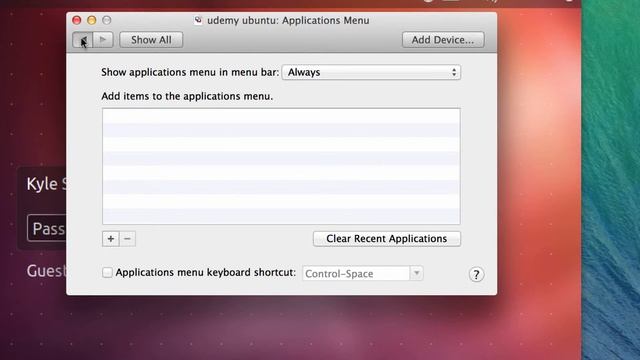Select the Guest session in Ubuntu login

pos(46,271)
